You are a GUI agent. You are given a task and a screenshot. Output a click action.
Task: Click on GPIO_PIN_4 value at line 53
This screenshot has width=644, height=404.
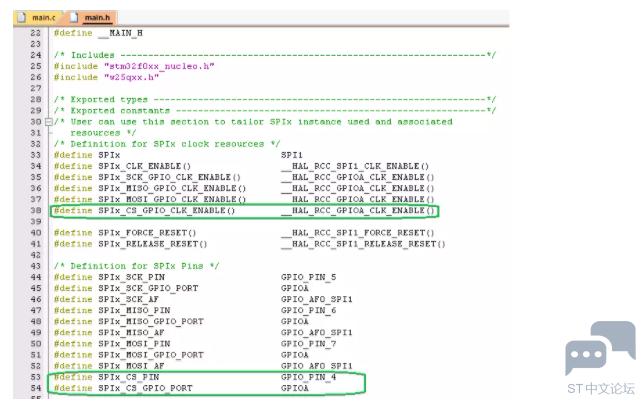point(308,377)
